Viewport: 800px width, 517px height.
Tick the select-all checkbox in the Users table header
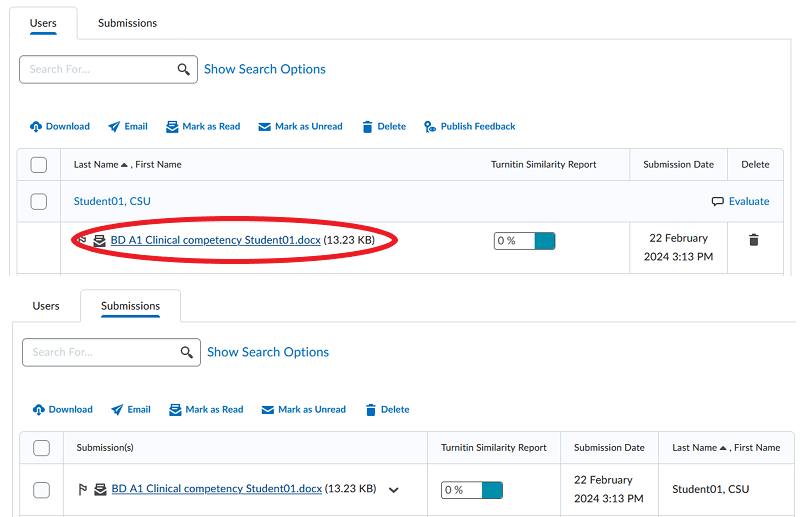[x=39, y=164]
